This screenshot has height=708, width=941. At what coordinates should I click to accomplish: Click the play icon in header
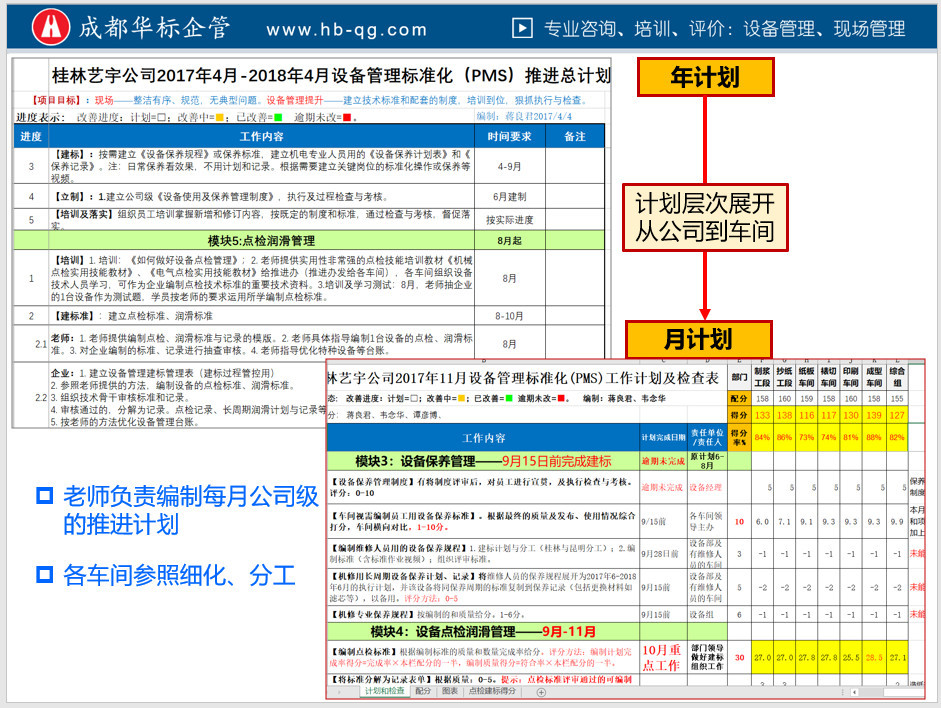coord(522,28)
